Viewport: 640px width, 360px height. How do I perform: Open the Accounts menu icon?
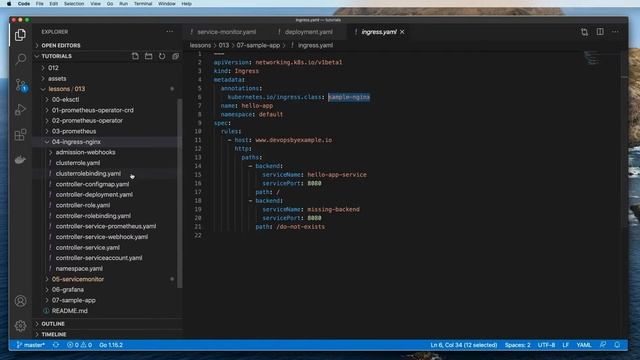point(20,301)
